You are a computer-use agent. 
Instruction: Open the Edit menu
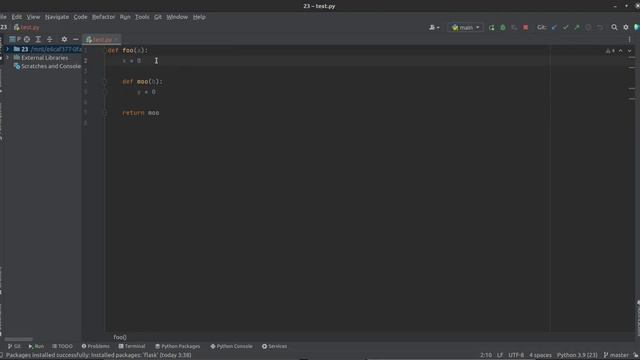[16, 17]
